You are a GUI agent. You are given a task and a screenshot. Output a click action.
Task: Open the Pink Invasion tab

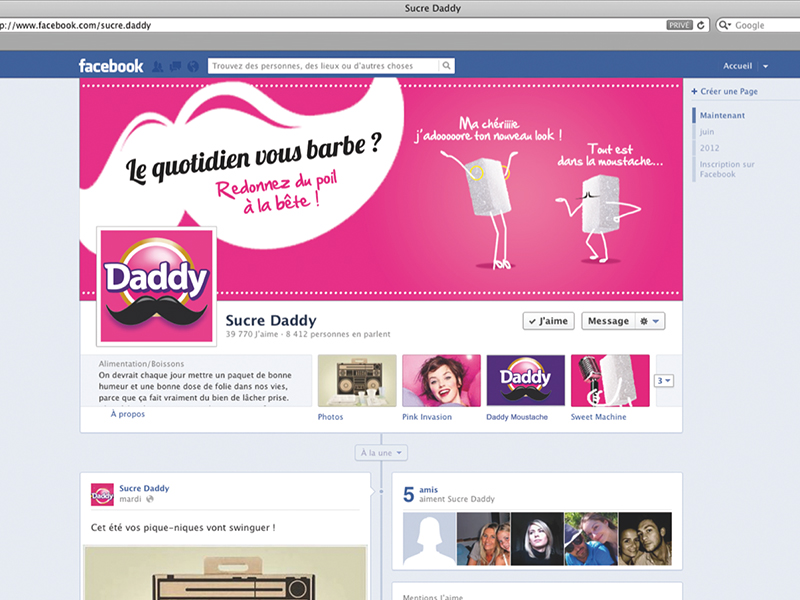[x=441, y=381]
